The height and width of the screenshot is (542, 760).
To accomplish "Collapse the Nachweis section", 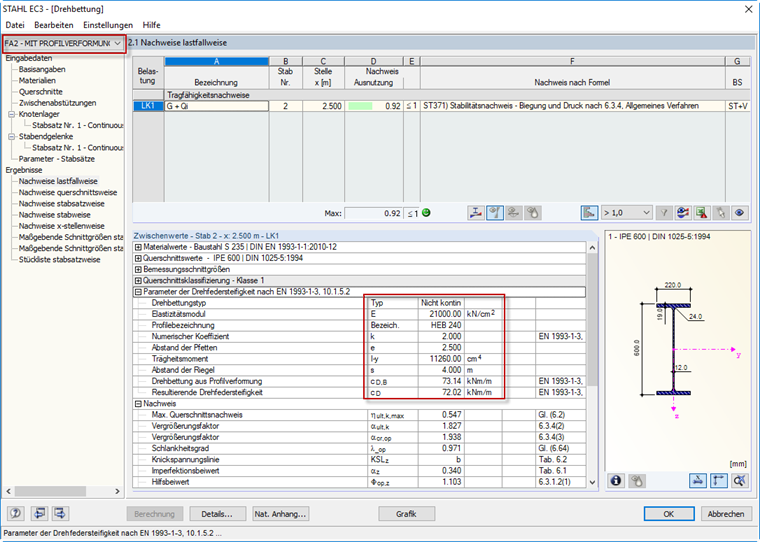I will [x=138, y=404].
